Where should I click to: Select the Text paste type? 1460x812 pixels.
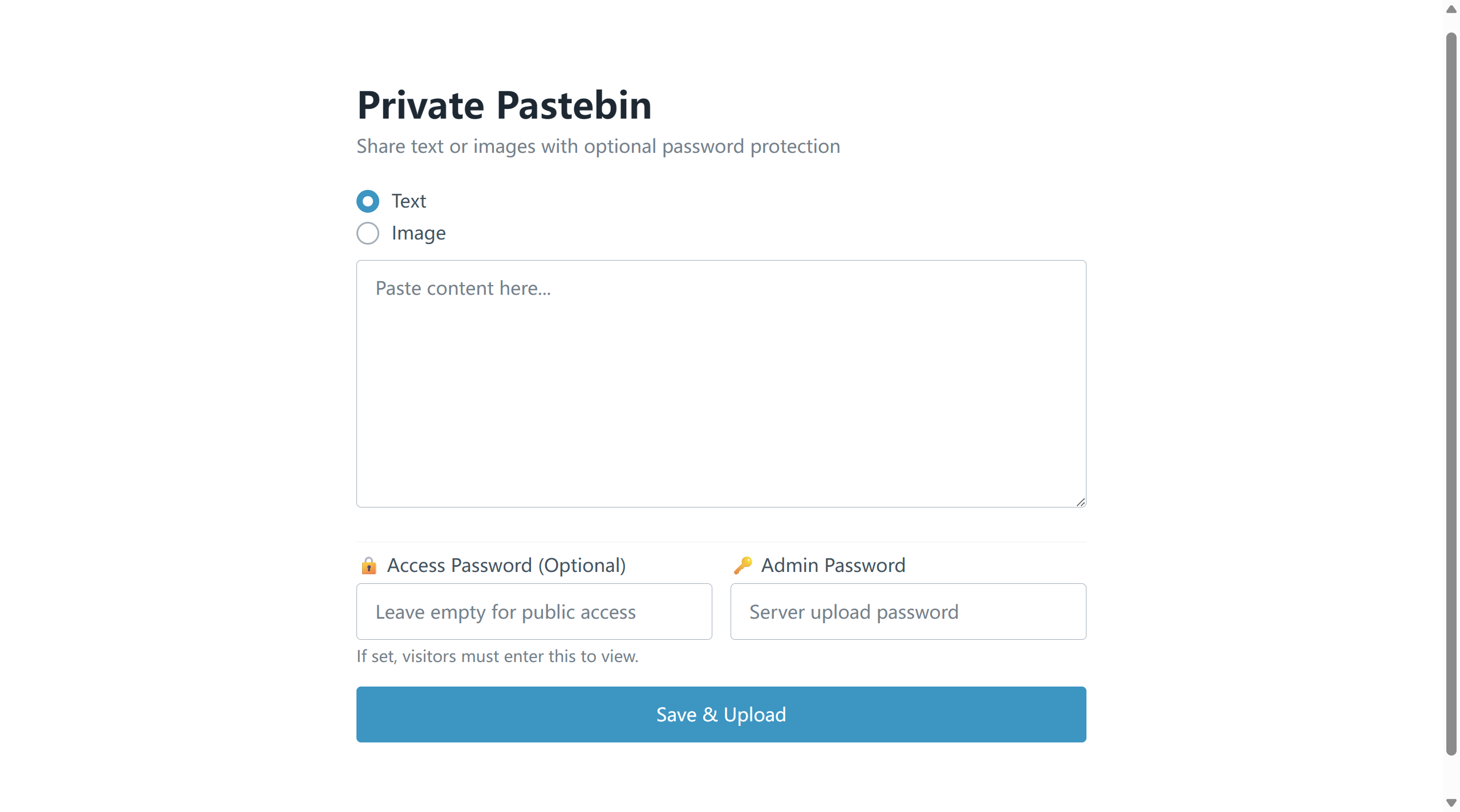368,201
